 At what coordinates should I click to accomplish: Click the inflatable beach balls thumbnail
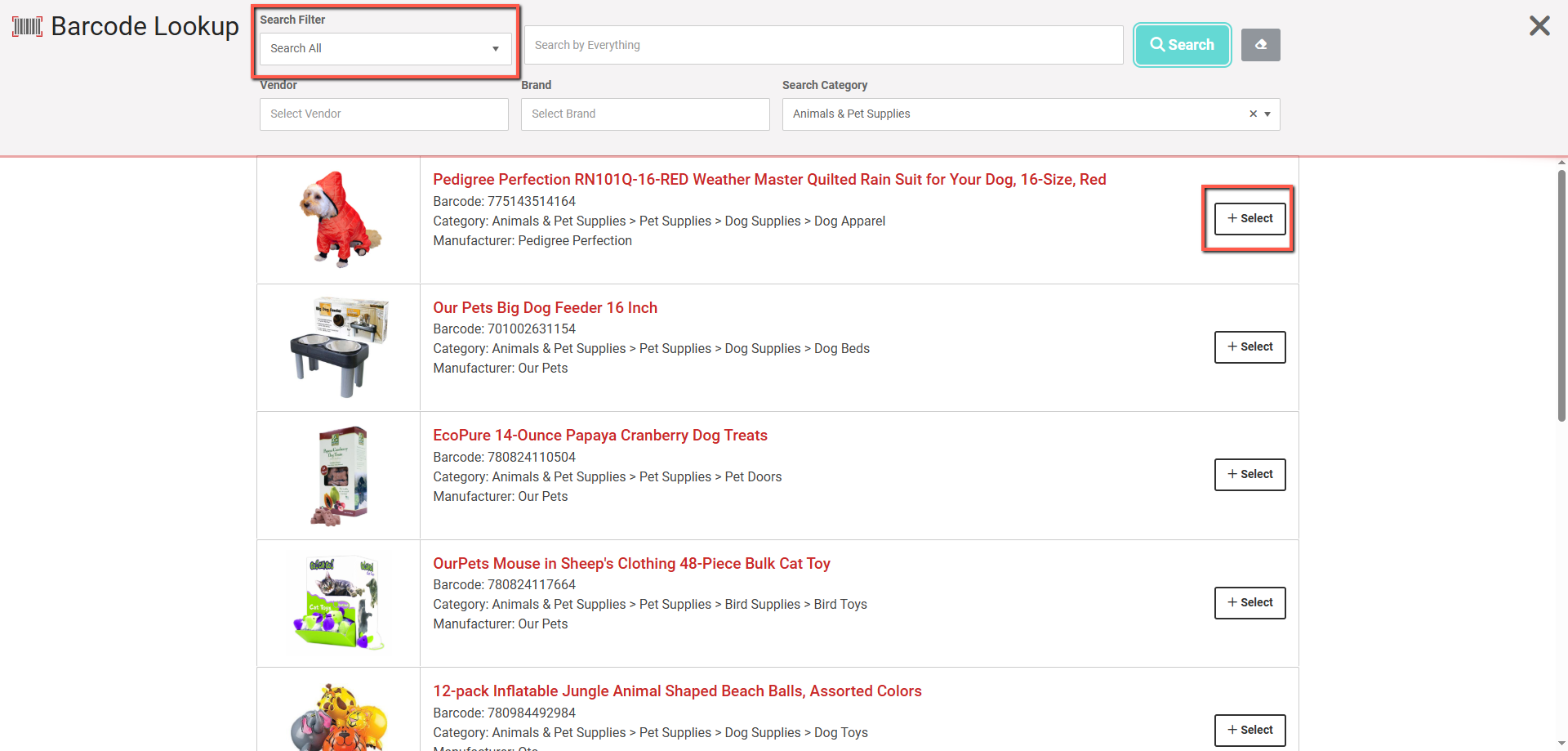coord(339,717)
